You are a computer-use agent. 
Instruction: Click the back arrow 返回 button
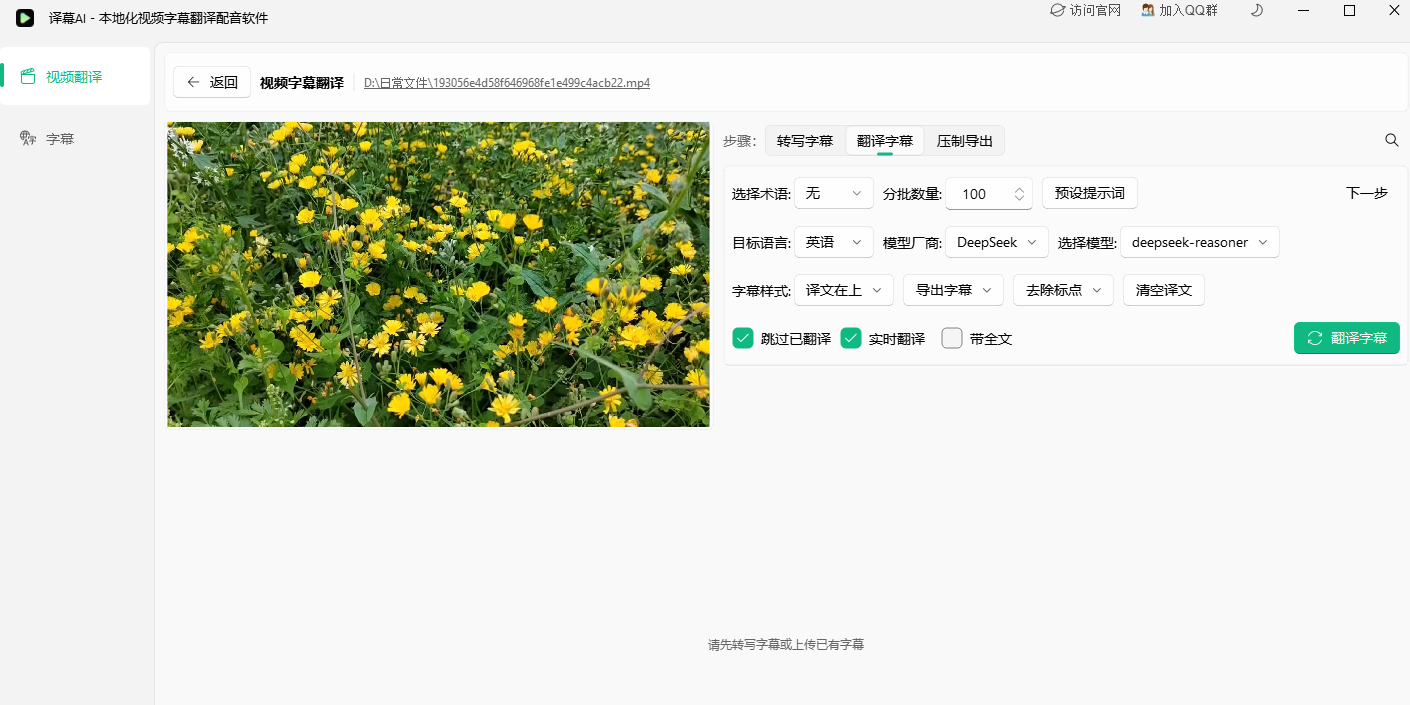(212, 82)
